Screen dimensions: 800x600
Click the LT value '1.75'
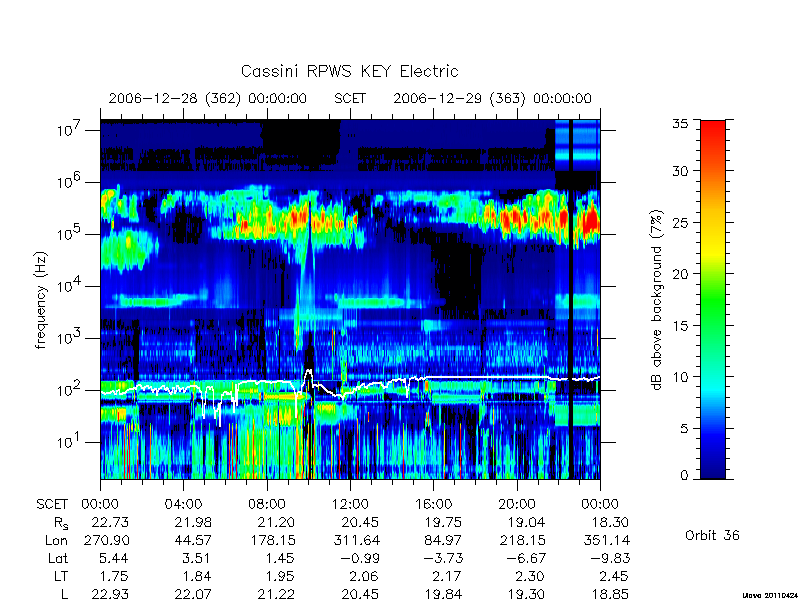pos(115,576)
